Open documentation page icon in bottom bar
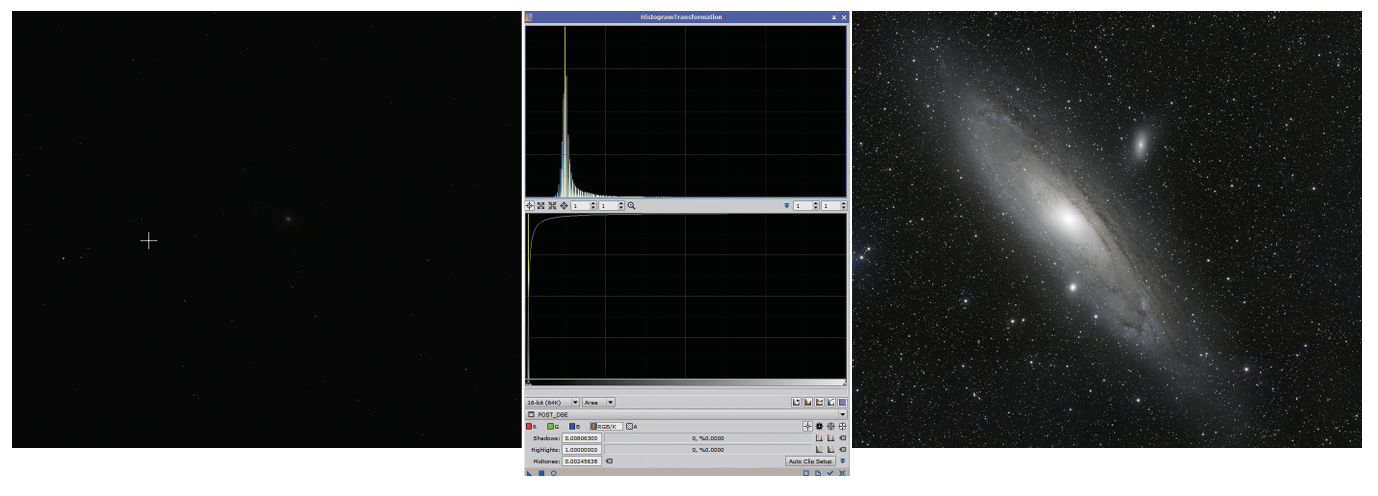 (x=818, y=473)
